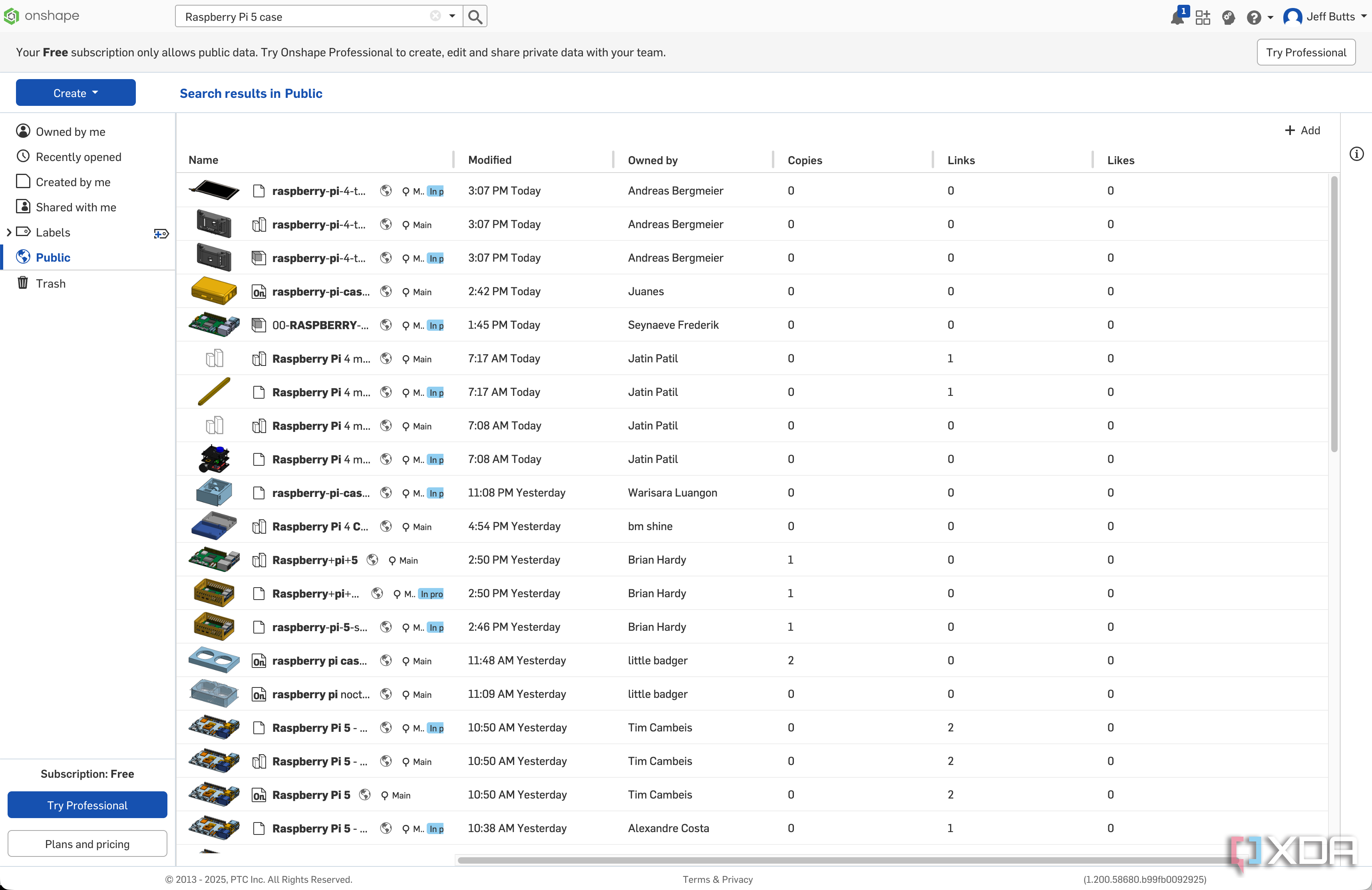Open Raspberry Pi 4 C... by bm shine
The width and height of the screenshot is (1372, 890).
[x=320, y=527]
